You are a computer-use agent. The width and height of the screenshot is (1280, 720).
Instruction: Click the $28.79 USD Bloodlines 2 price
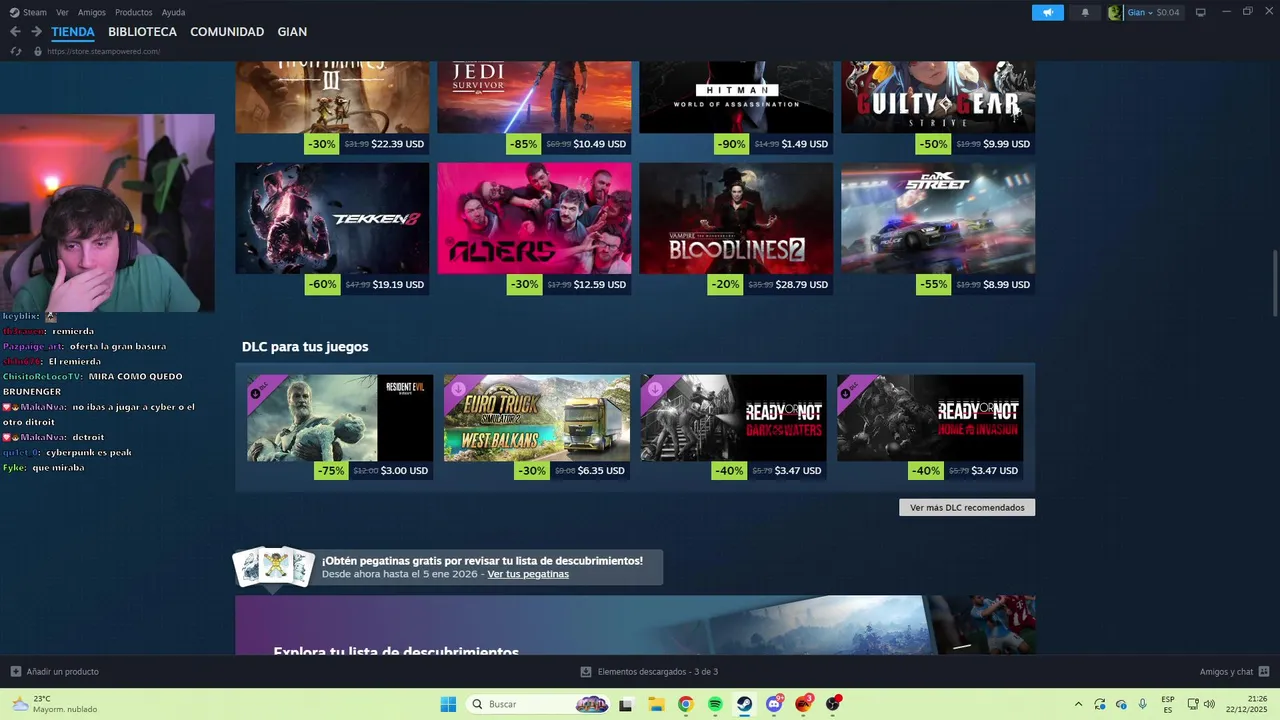(x=802, y=285)
